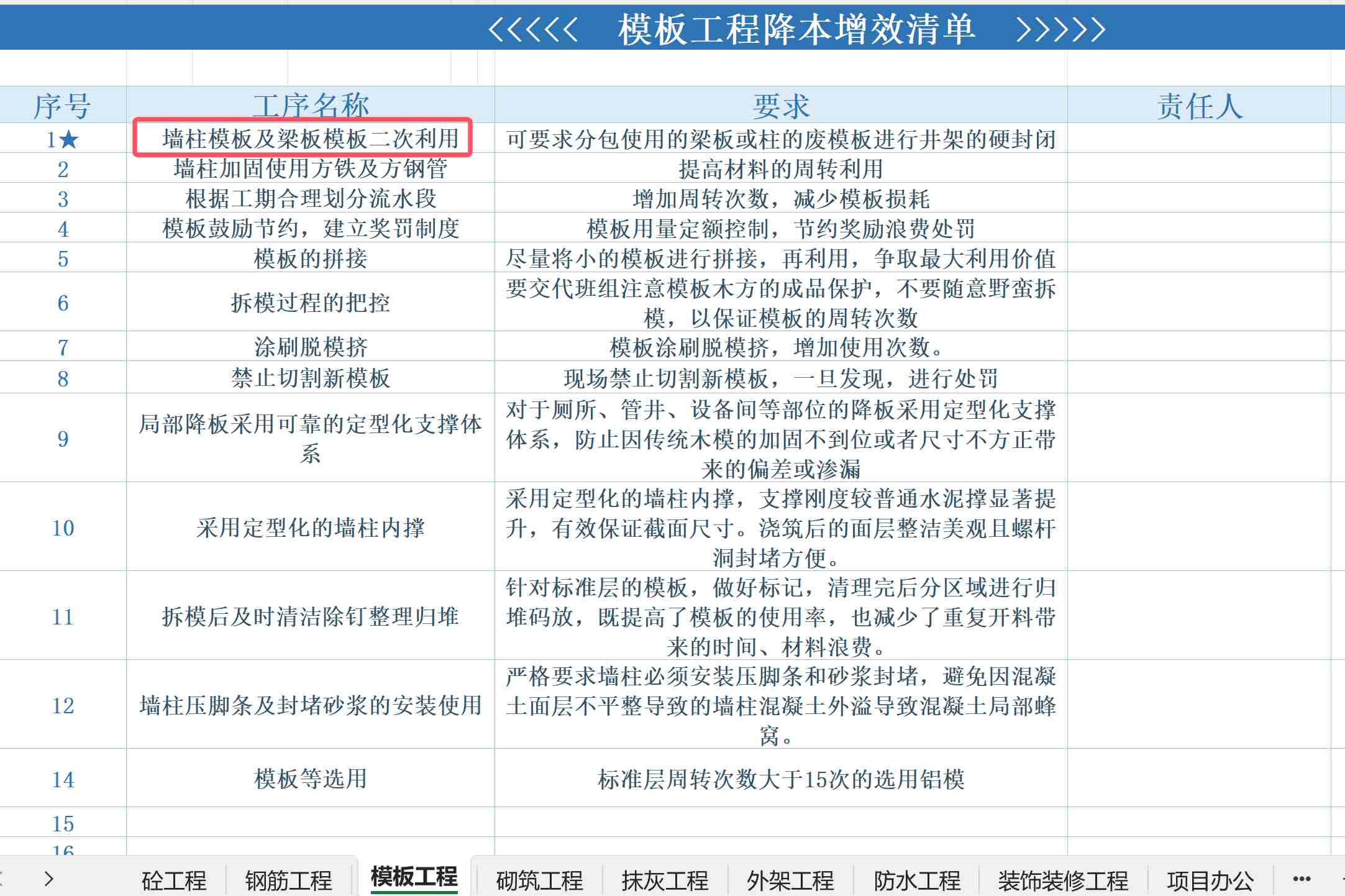1345x896 pixels.
Task: Switch to the 钢筋工程 sheet tab
Action: point(289,880)
